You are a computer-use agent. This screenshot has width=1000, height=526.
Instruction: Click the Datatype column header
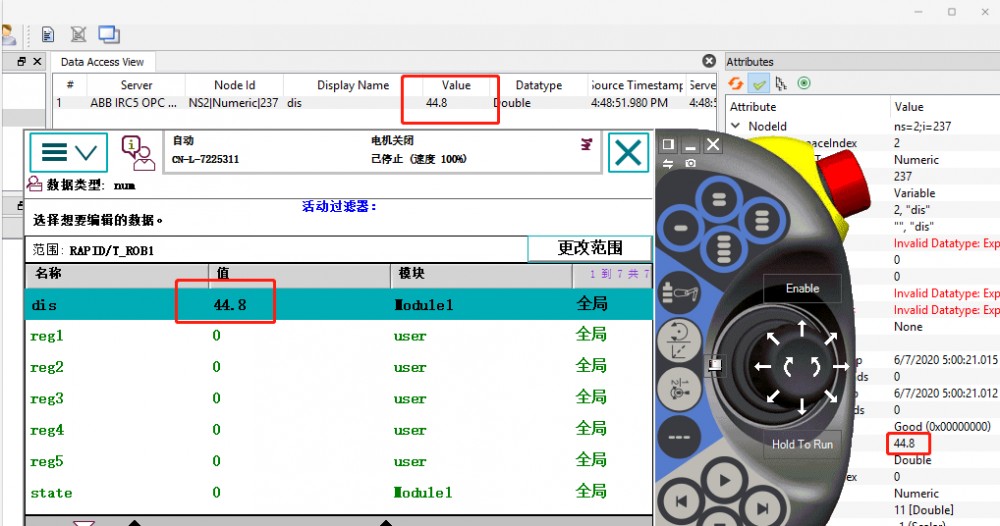tap(538, 85)
